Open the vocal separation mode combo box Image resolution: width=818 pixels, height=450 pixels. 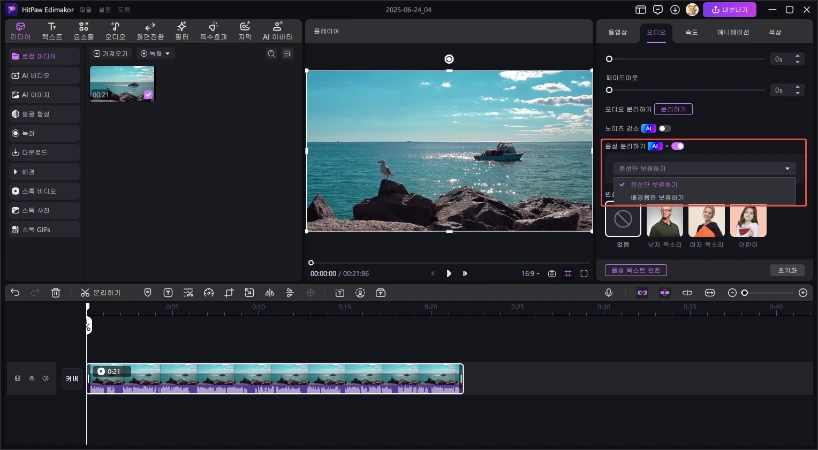click(x=704, y=168)
